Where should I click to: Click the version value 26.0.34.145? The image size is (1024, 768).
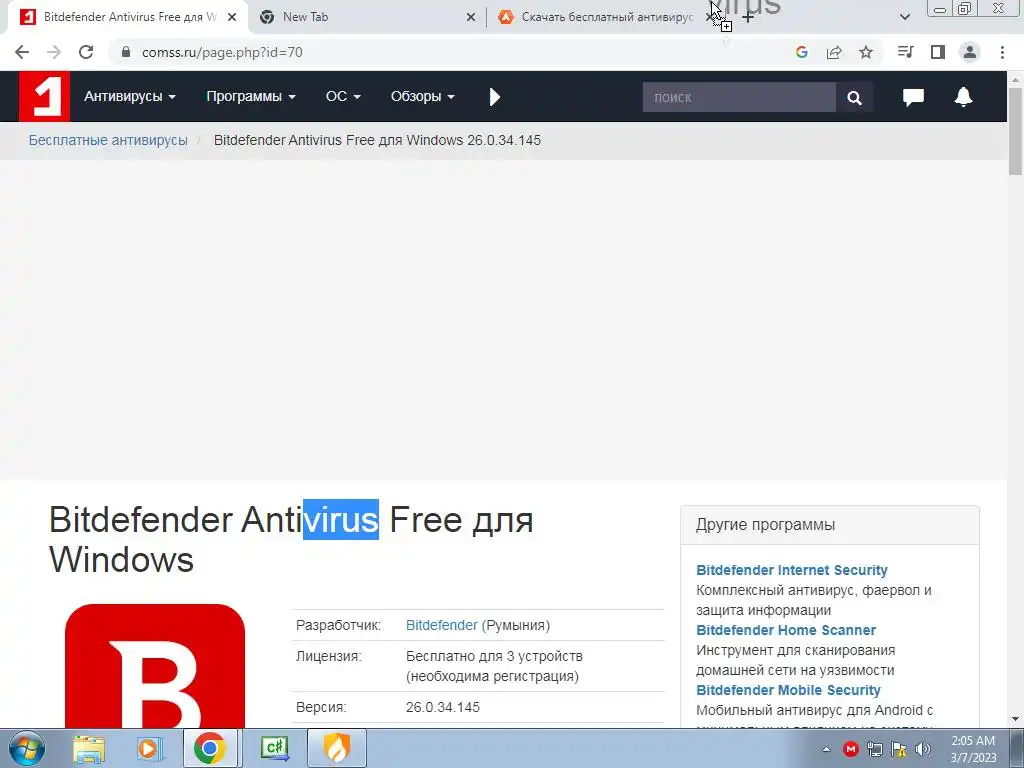pyautogui.click(x=443, y=707)
